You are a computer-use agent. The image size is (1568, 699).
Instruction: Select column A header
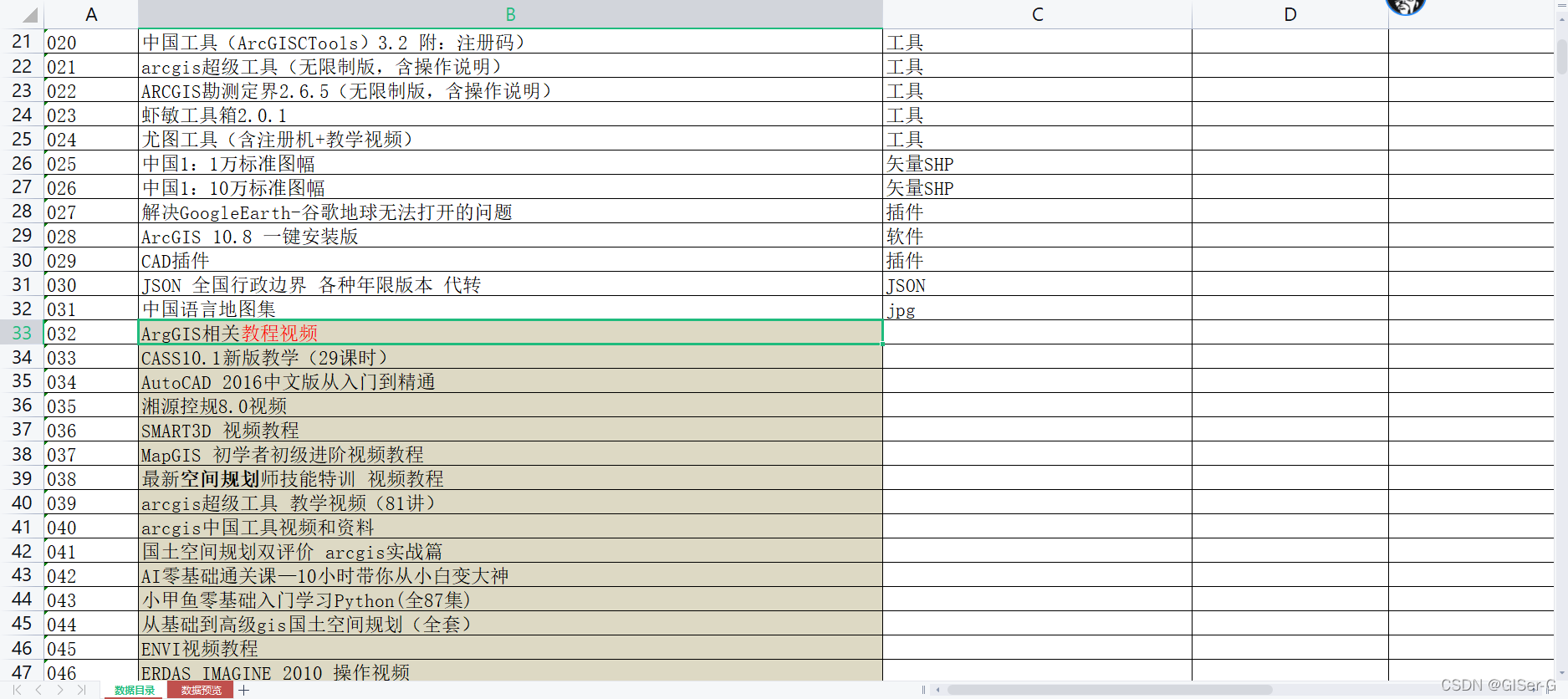[91, 14]
